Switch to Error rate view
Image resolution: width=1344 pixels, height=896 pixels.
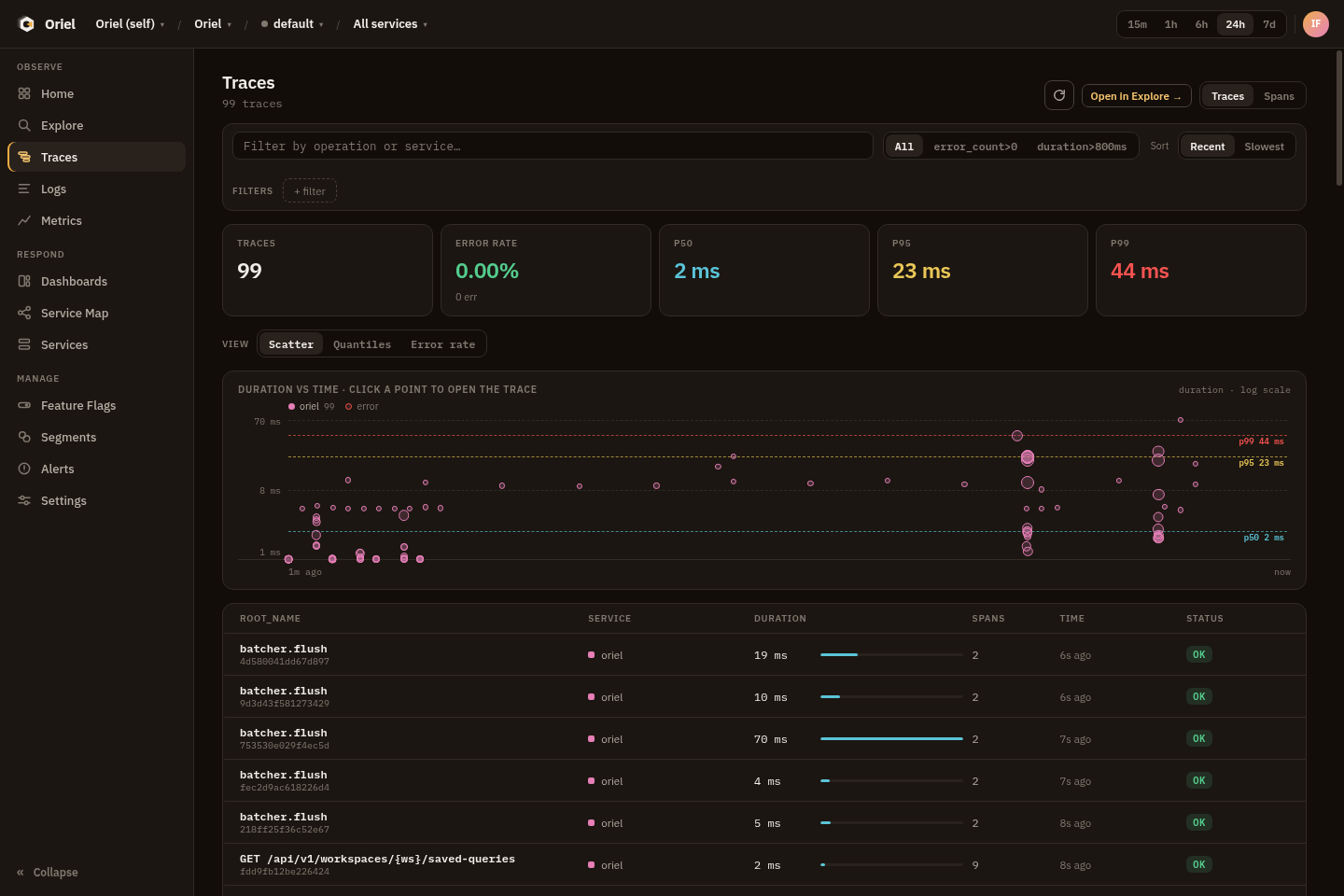pos(442,344)
